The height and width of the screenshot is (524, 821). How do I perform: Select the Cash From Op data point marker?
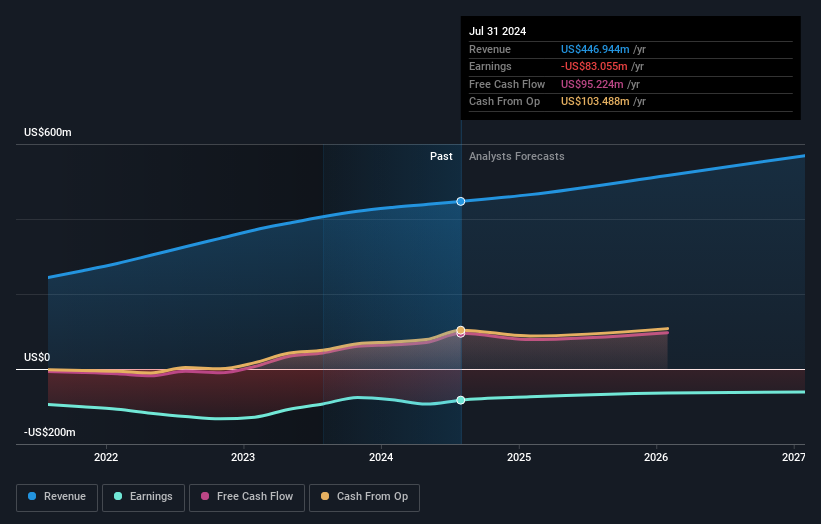(461, 330)
